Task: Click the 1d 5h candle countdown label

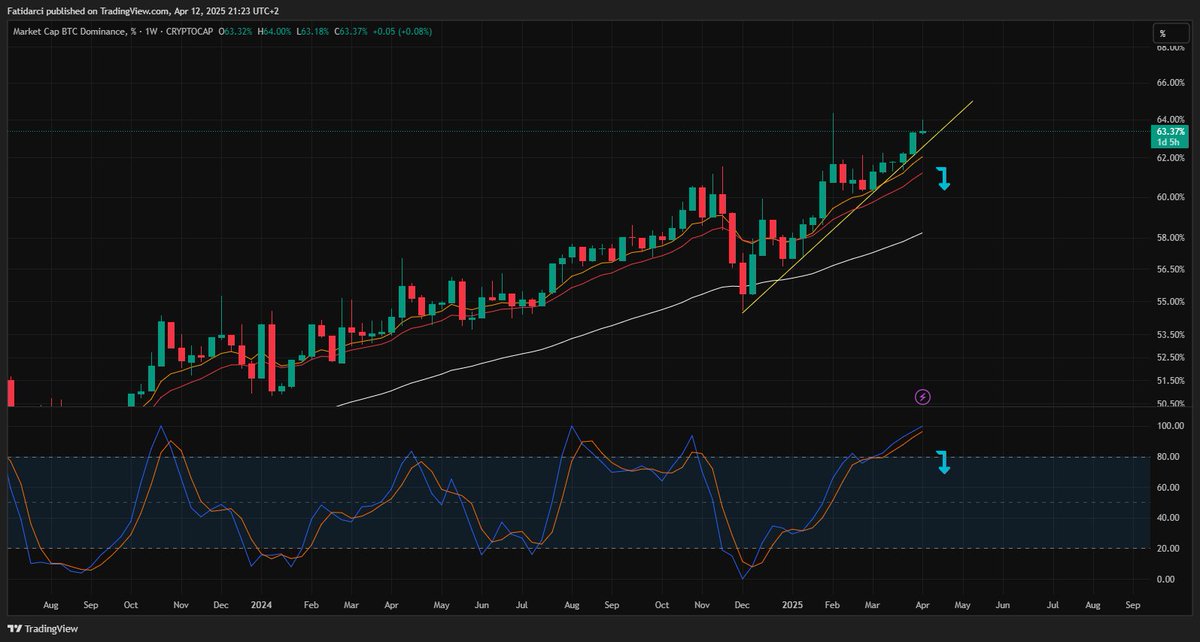Action: 1169,143
